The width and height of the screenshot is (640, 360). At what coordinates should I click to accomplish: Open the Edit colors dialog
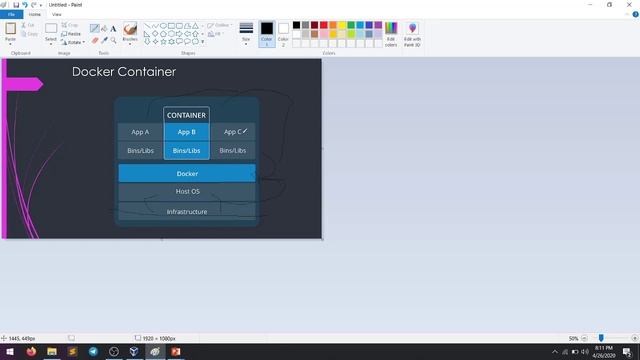coord(391,34)
